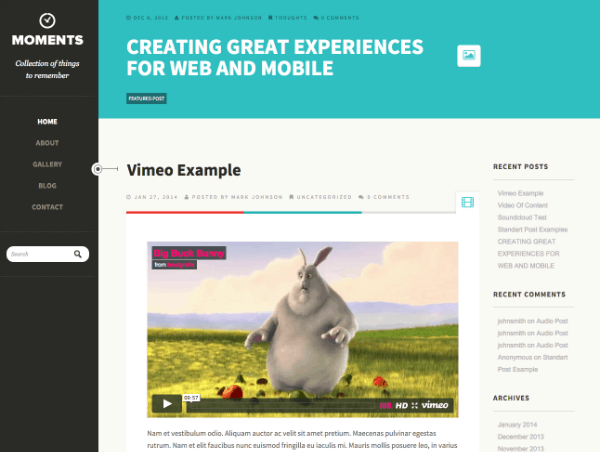
Task: Go to the Contact page
Action: tap(47, 207)
